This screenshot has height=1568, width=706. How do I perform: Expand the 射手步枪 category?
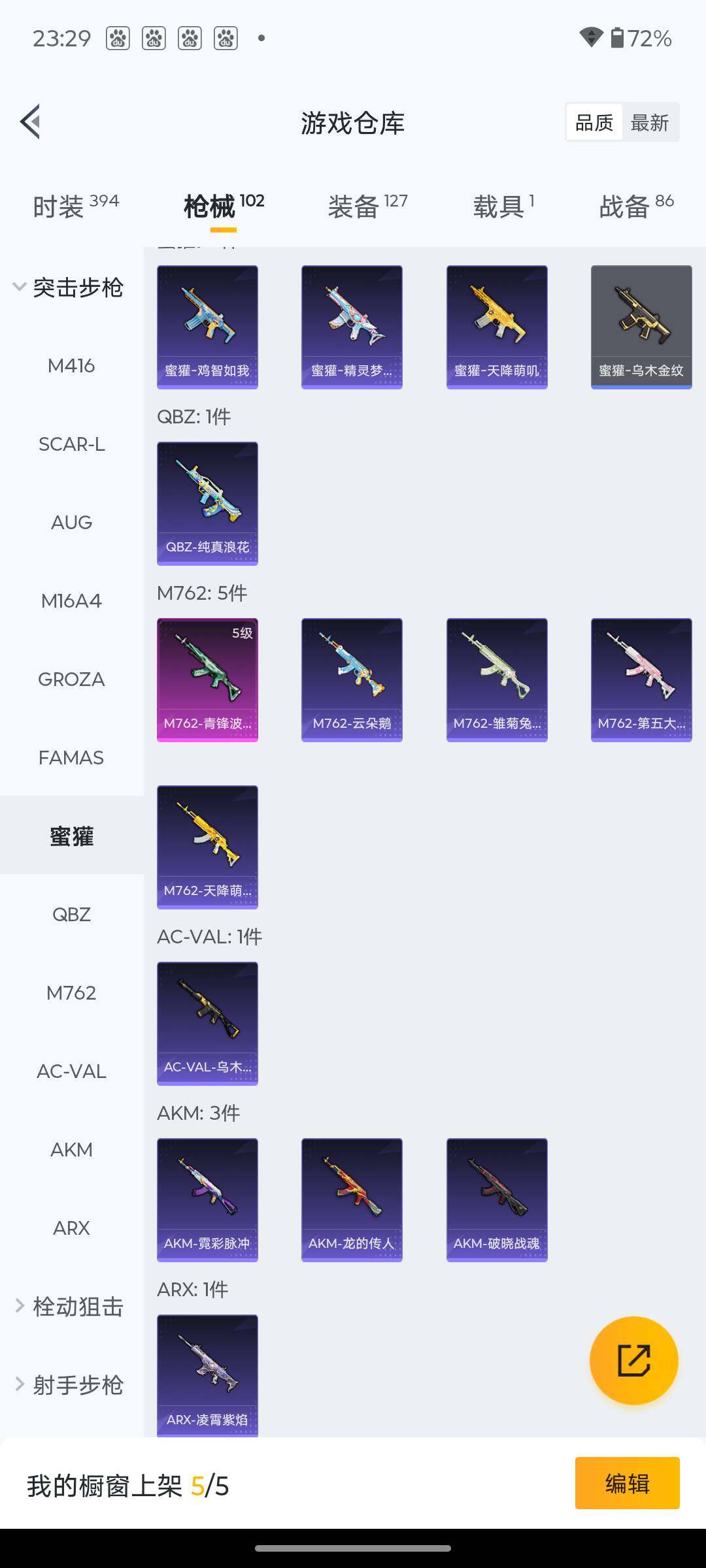[x=69, y=1384]
